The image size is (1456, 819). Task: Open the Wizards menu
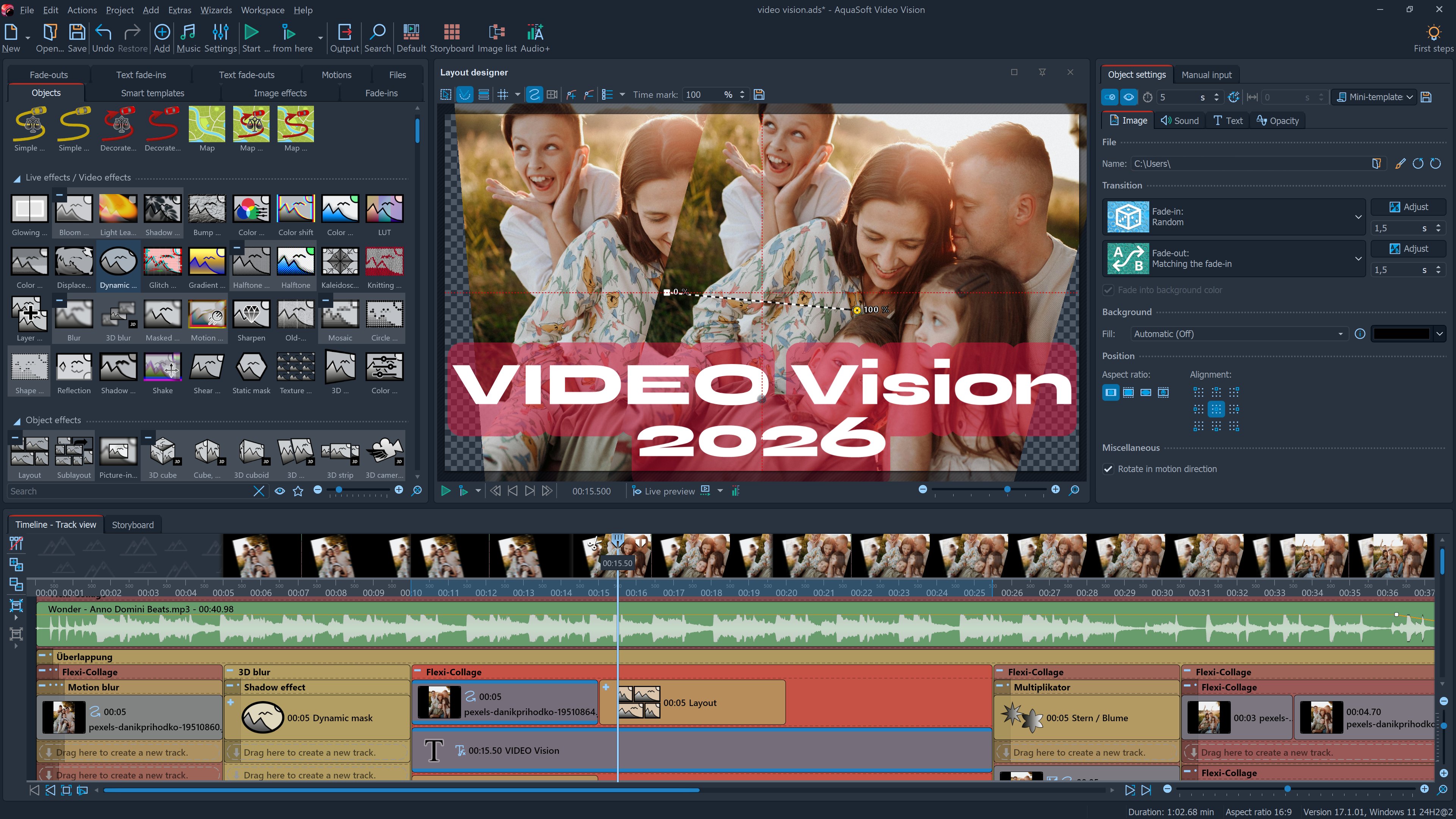(x=216, y=9)
